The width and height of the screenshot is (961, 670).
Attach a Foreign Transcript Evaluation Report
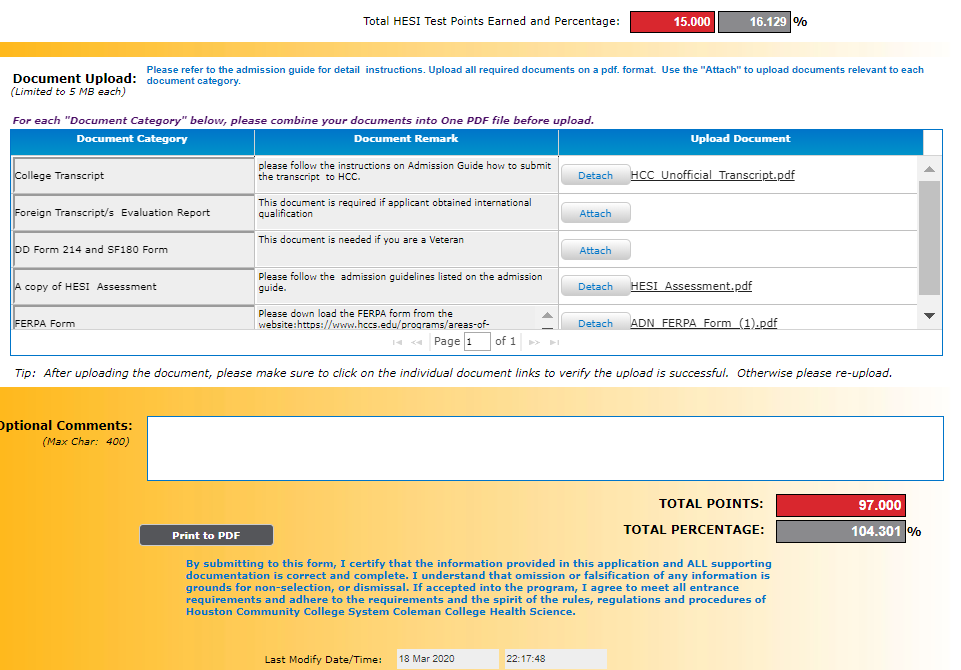(x=595, y=213)
